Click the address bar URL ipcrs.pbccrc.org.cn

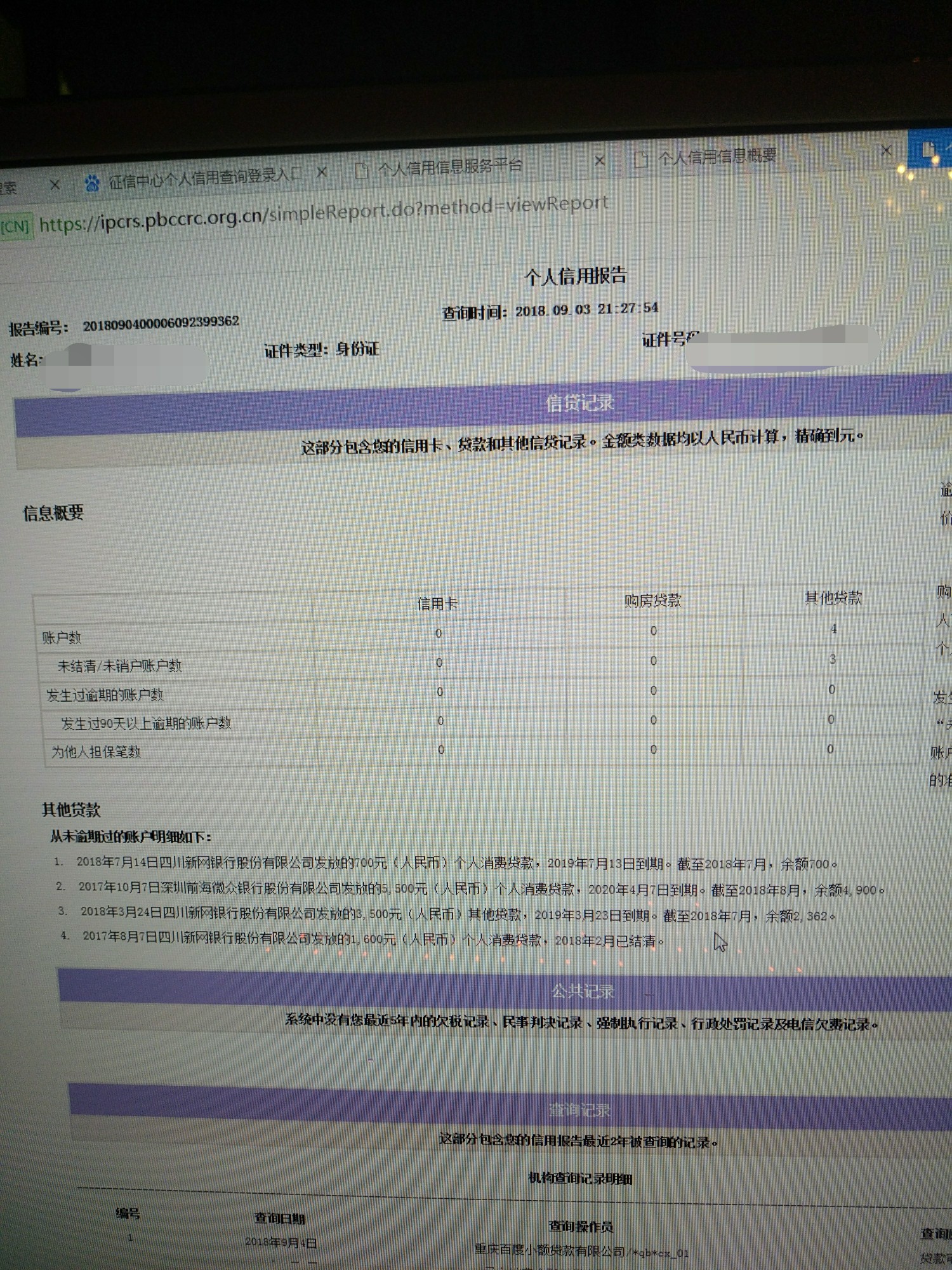click(324, 214)
